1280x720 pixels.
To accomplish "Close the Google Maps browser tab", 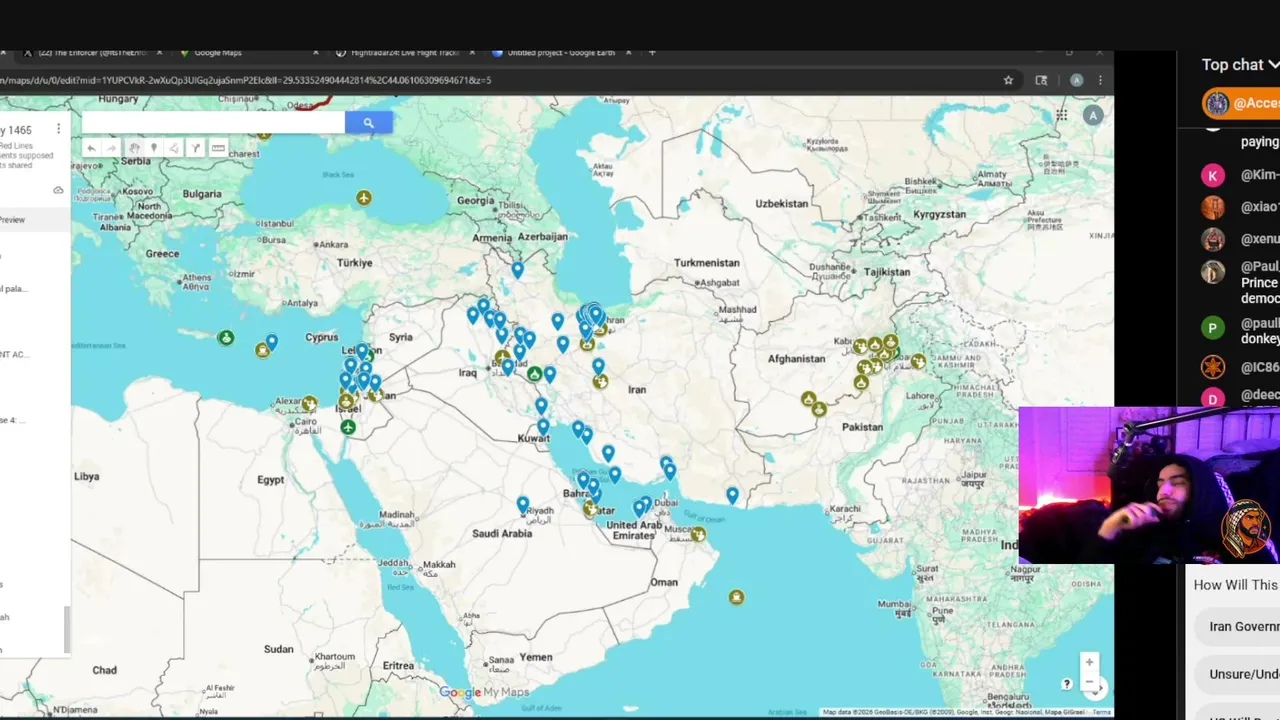I will [x=316, y=53].
